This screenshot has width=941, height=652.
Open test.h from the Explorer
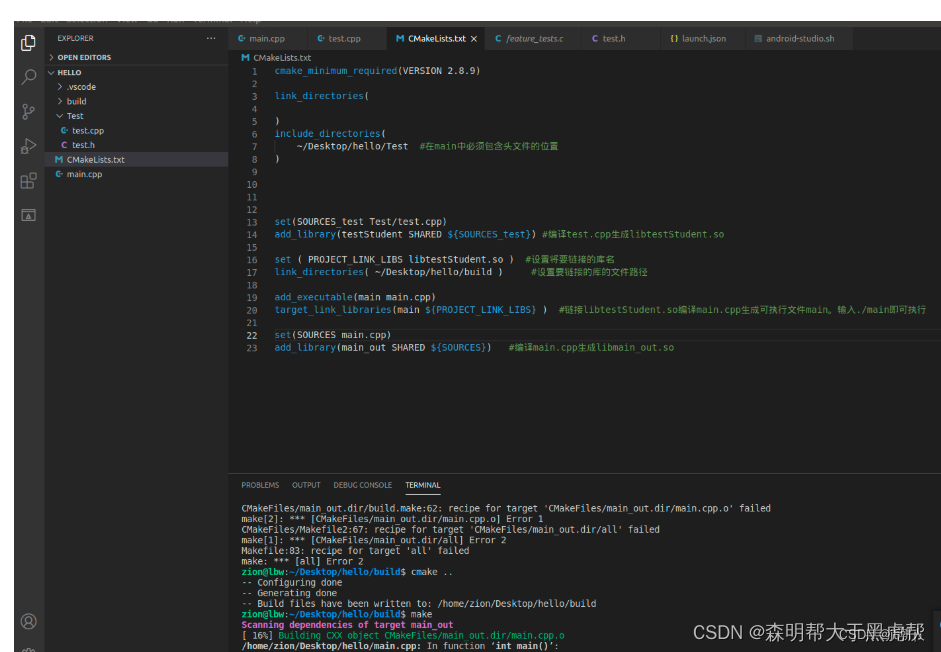[x=81, y=144]
